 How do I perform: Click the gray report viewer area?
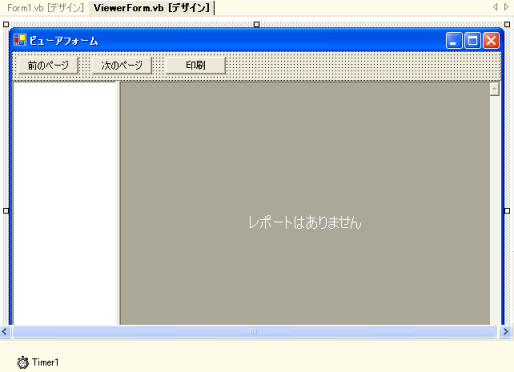click(305, 203)
